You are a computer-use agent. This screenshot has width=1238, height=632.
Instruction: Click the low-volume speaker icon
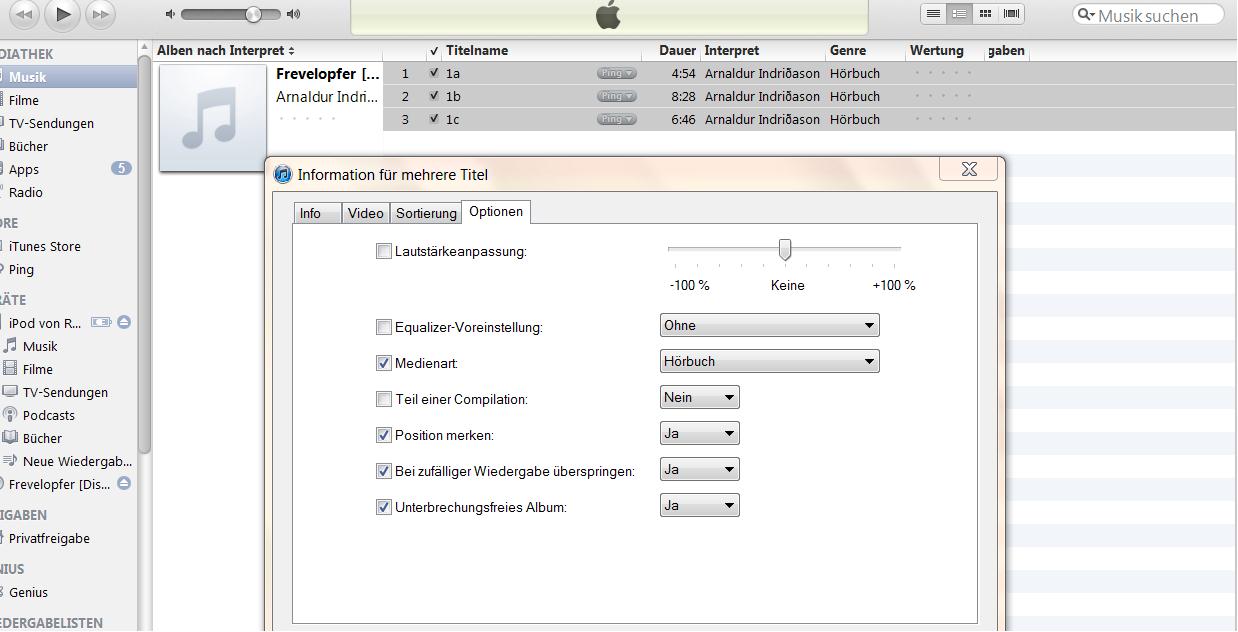170,14
